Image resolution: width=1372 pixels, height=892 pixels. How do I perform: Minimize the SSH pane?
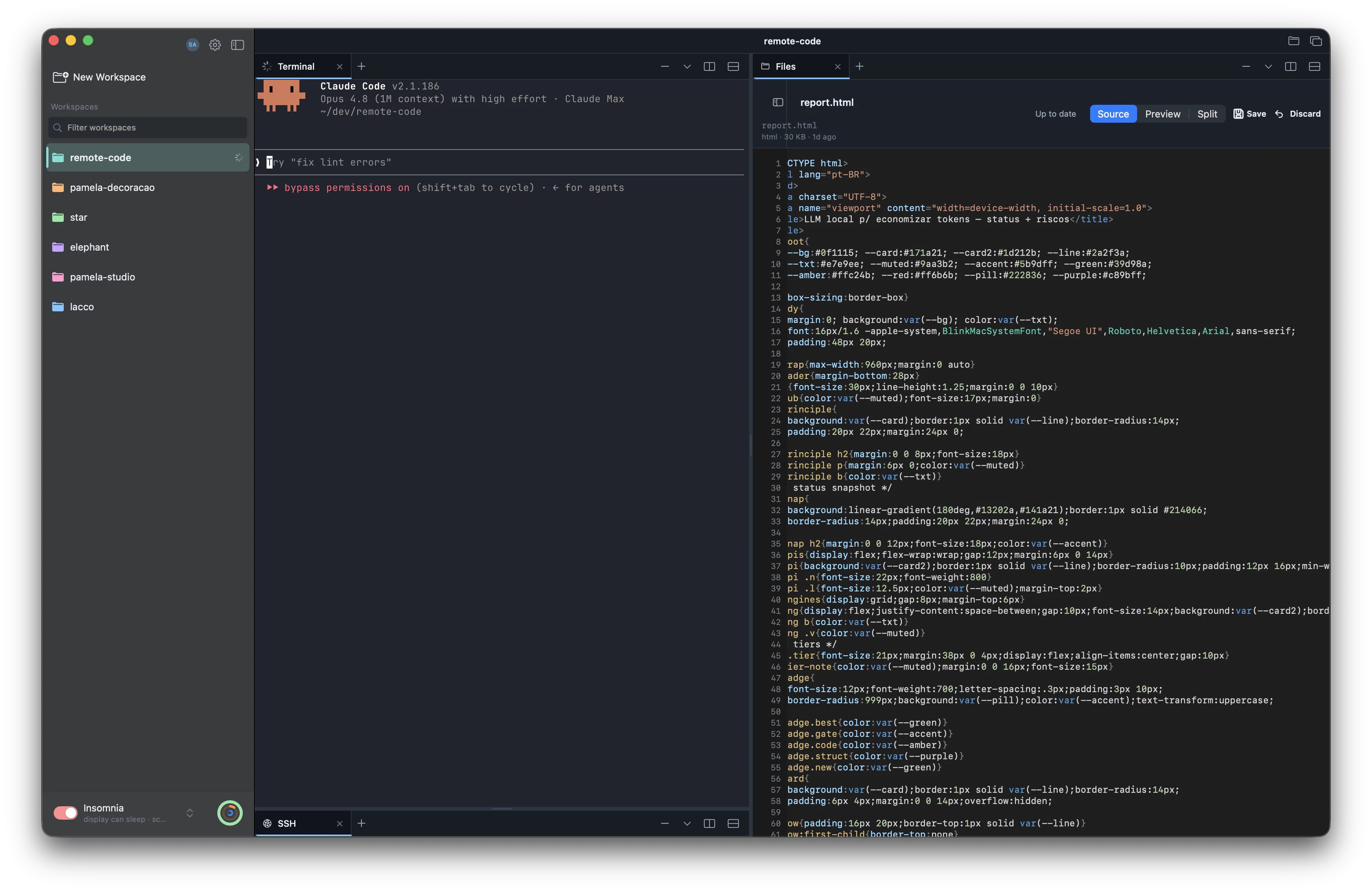[x=665, y=823]
